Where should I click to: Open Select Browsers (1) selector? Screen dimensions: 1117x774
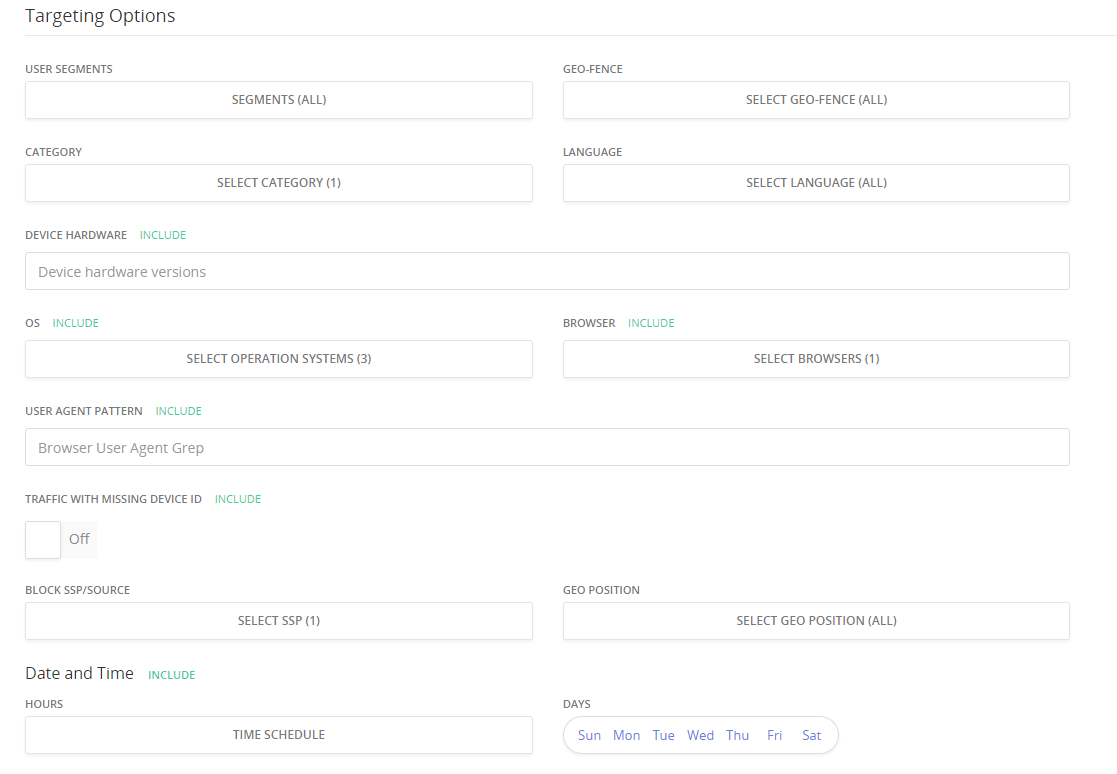click(x=816, y=359)
